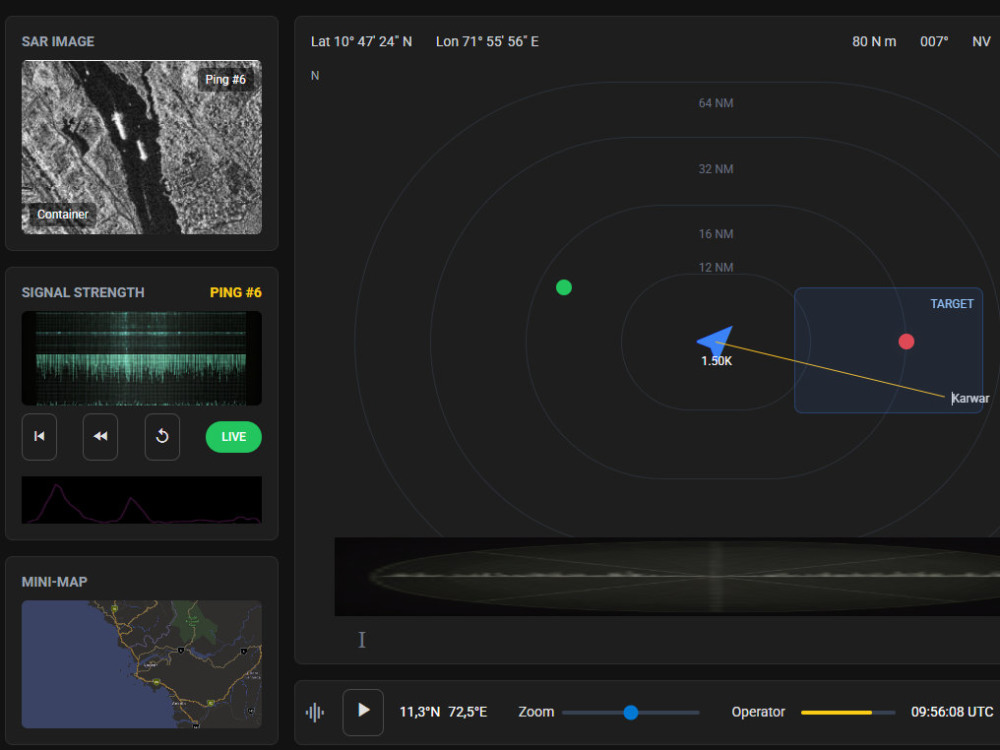Click the sonar sweep strip below radar
Image resolution: width=1000 pixels, height=750 pixels.
(667, 577)
